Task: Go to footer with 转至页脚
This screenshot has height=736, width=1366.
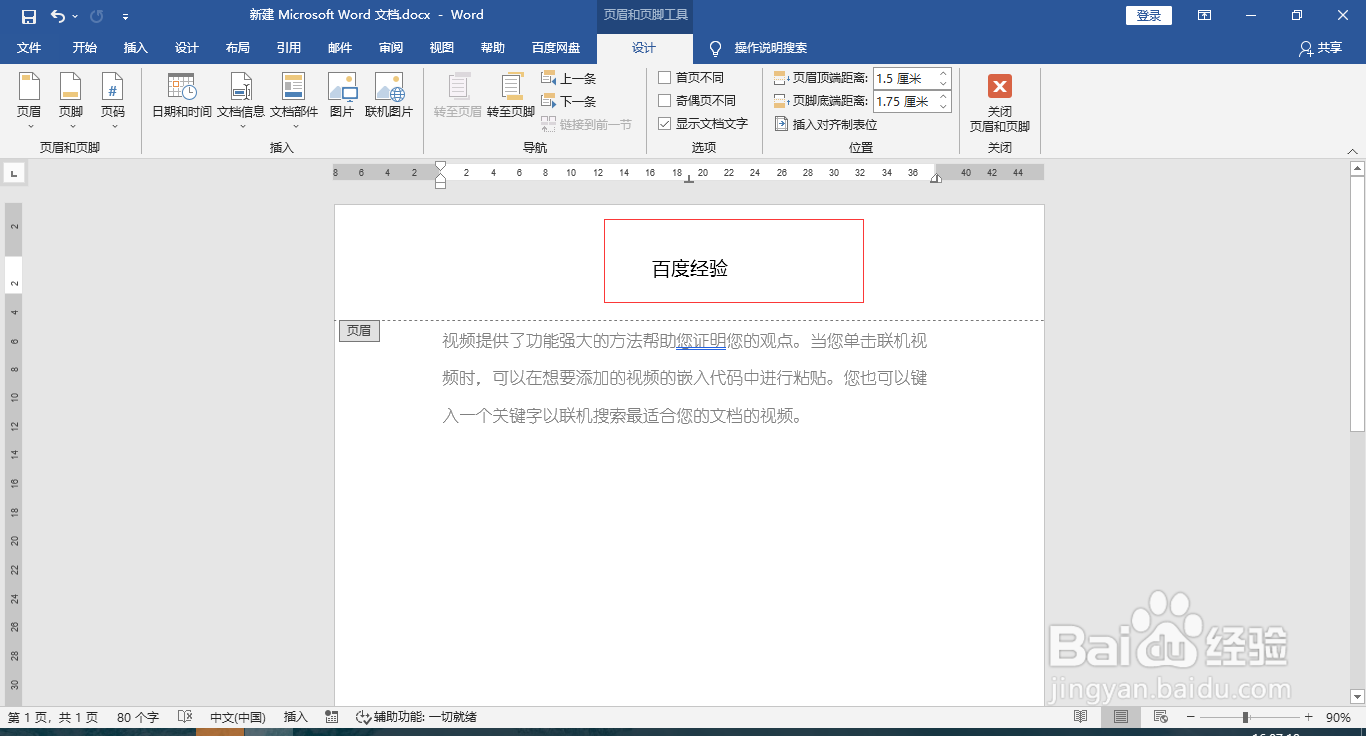Action: 511,96
